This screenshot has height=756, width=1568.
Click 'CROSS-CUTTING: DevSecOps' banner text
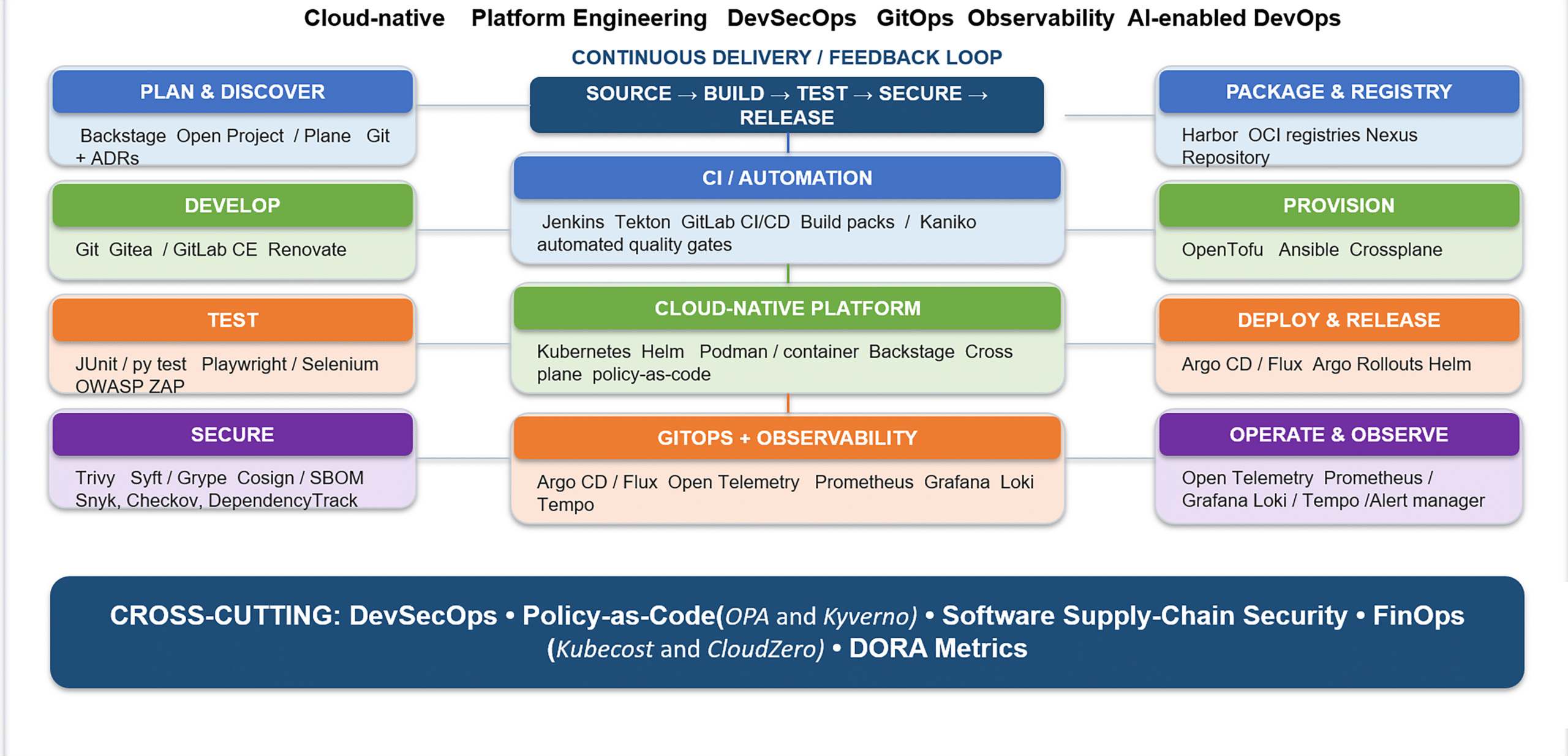tap(303, 616)
